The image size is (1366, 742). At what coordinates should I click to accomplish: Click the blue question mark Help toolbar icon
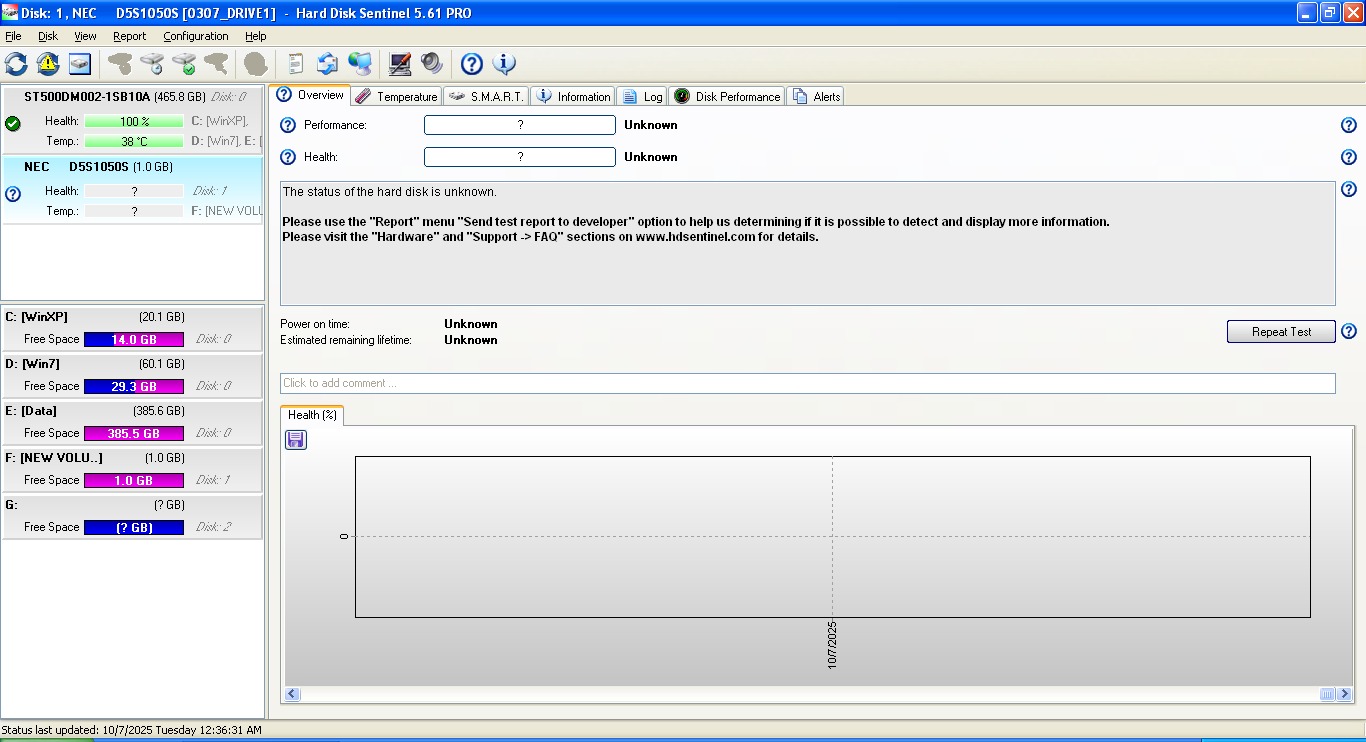point(472,64)
